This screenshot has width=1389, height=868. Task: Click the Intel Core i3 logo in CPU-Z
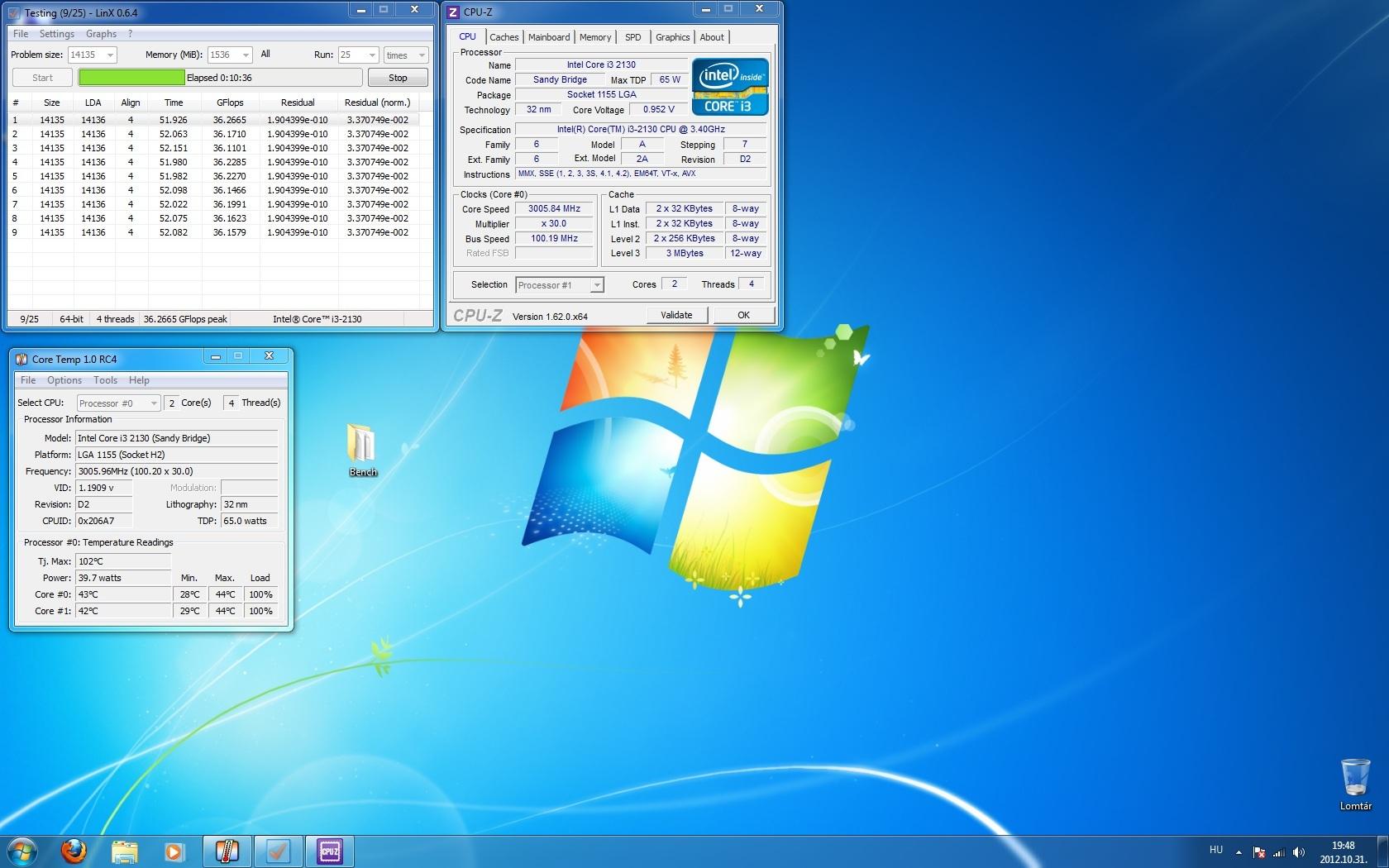731,86
